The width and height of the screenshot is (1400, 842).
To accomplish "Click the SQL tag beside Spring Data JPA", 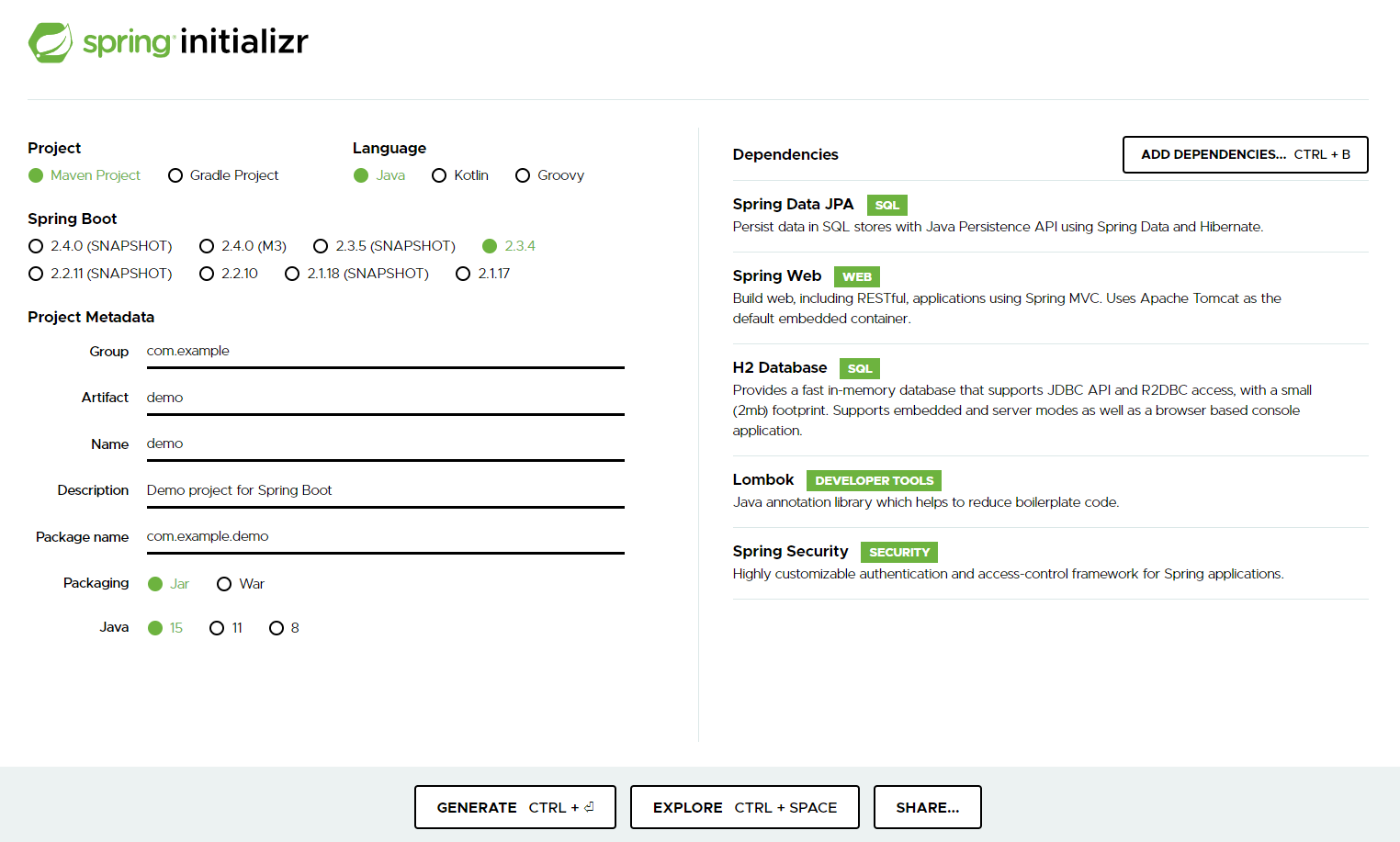I will (x=887, y=205).
